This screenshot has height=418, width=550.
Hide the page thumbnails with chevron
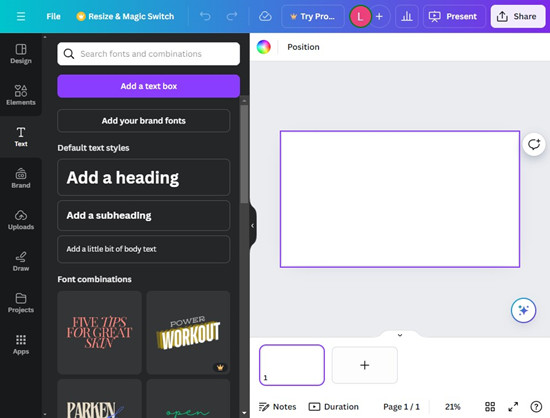(x=400, y=335)
